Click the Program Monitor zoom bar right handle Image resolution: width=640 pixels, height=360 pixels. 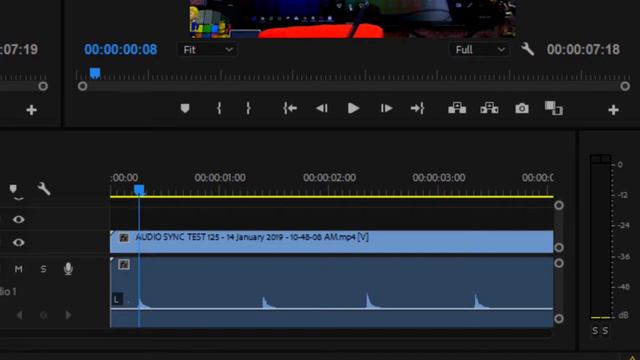click(x=625, y=86)
